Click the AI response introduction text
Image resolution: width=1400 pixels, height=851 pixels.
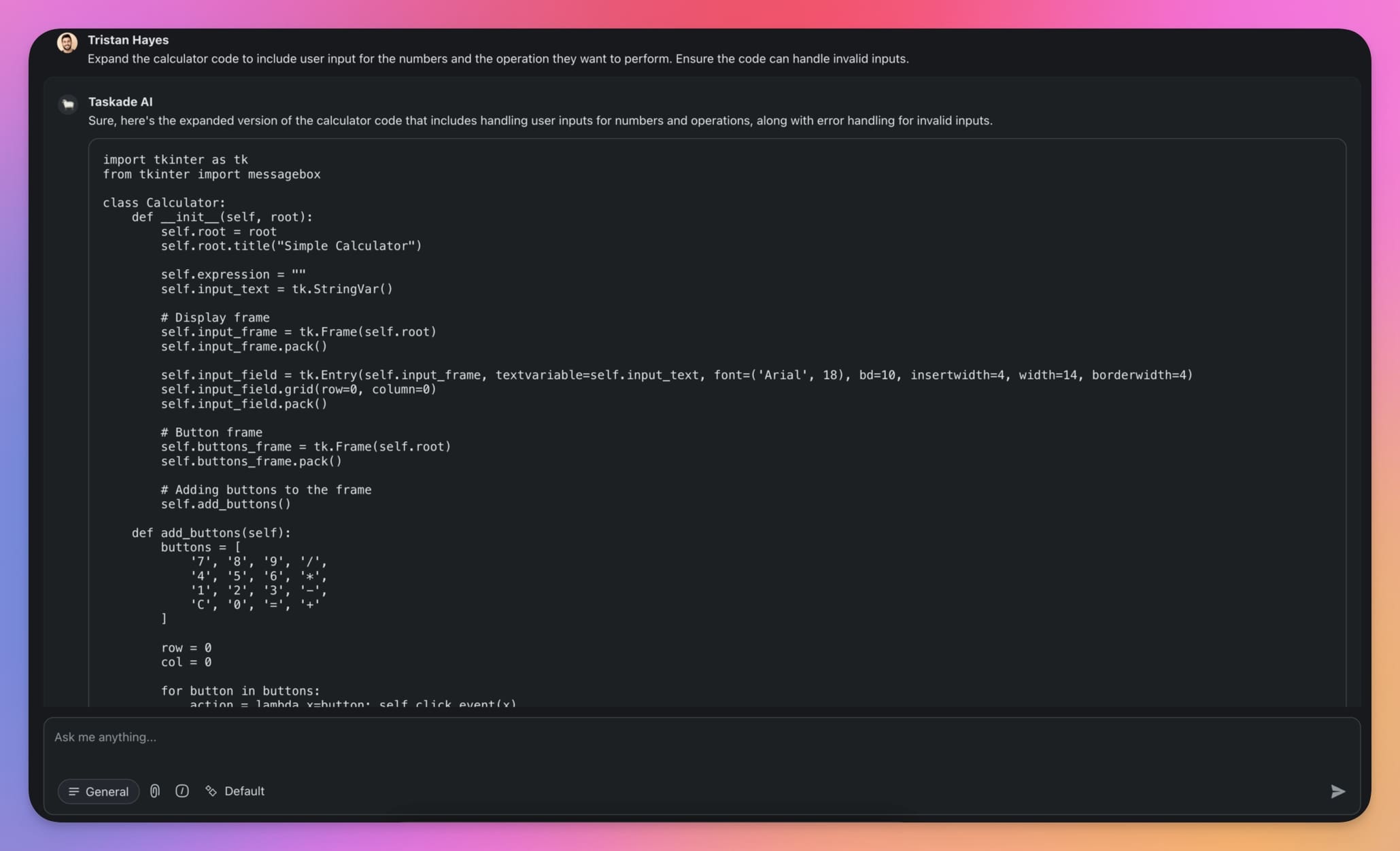541,120
